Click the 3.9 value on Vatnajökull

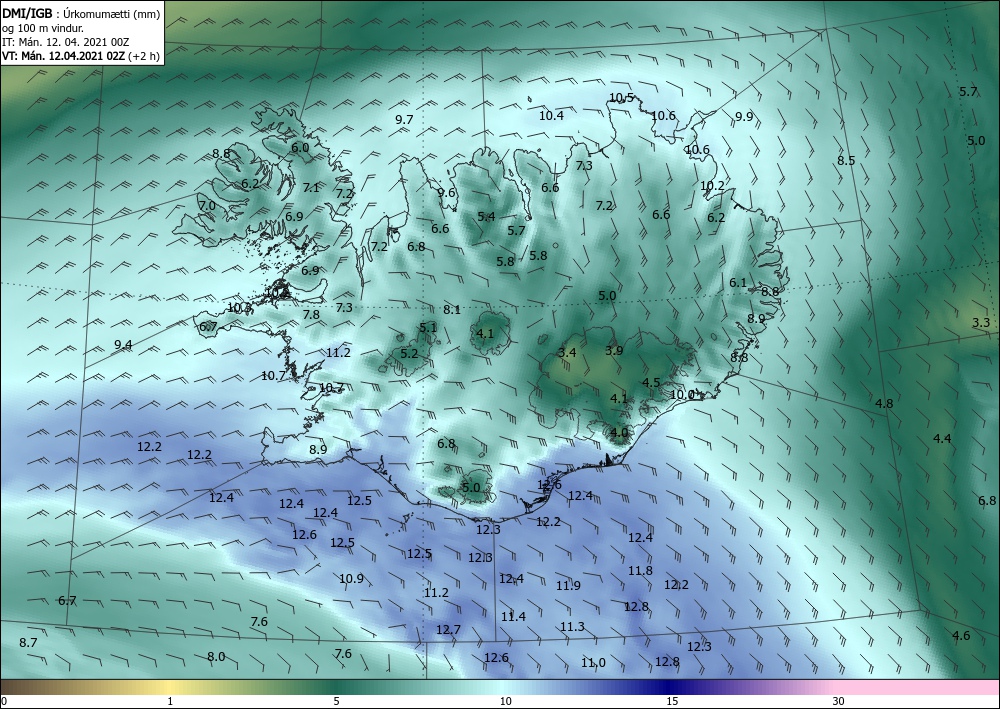click(614, 351)
